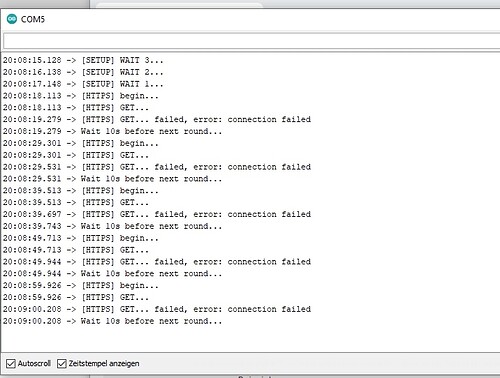
Task: Select the '[SETUP] WAIT 2...' log line
Action: click(83, 72)
